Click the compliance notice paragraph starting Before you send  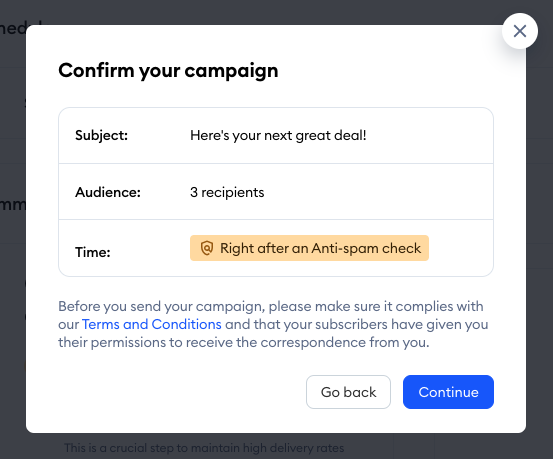[x=273, y=324]
